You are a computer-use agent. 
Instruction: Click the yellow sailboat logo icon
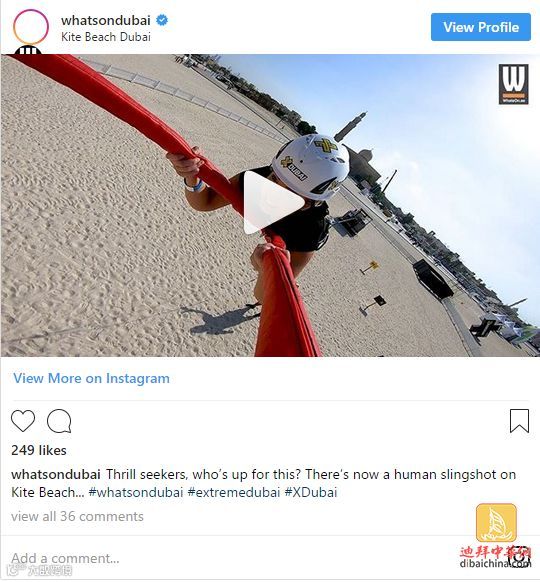coord(496,523)
